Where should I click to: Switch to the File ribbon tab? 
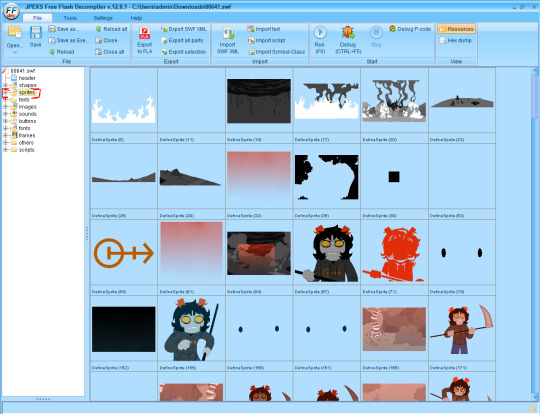pos(37,18)
